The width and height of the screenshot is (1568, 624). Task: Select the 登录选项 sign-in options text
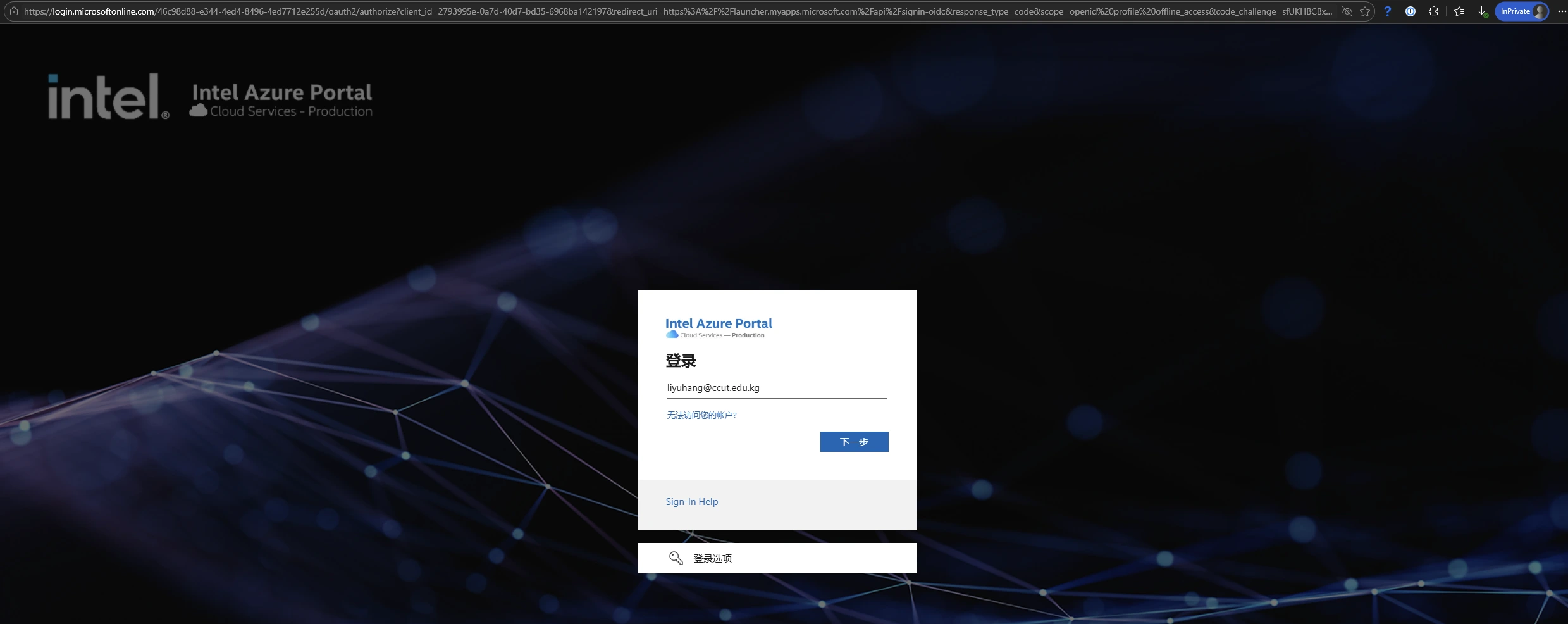tap(712, 558)
